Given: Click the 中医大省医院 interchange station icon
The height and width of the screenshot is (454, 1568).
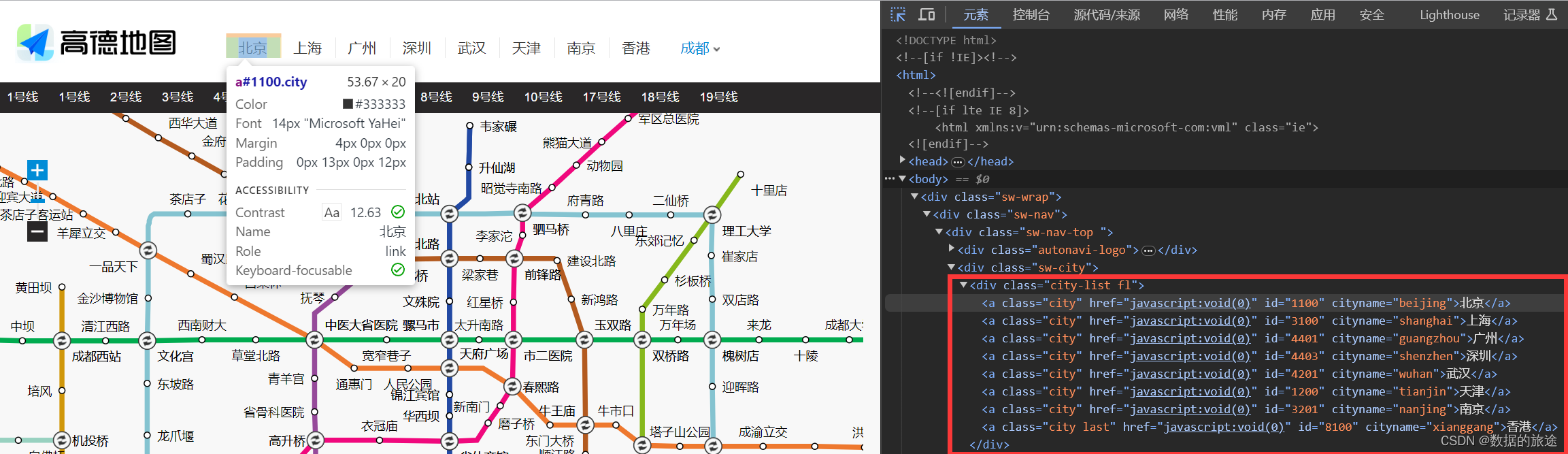Looking at the screenshot, I should pos(314,339).
